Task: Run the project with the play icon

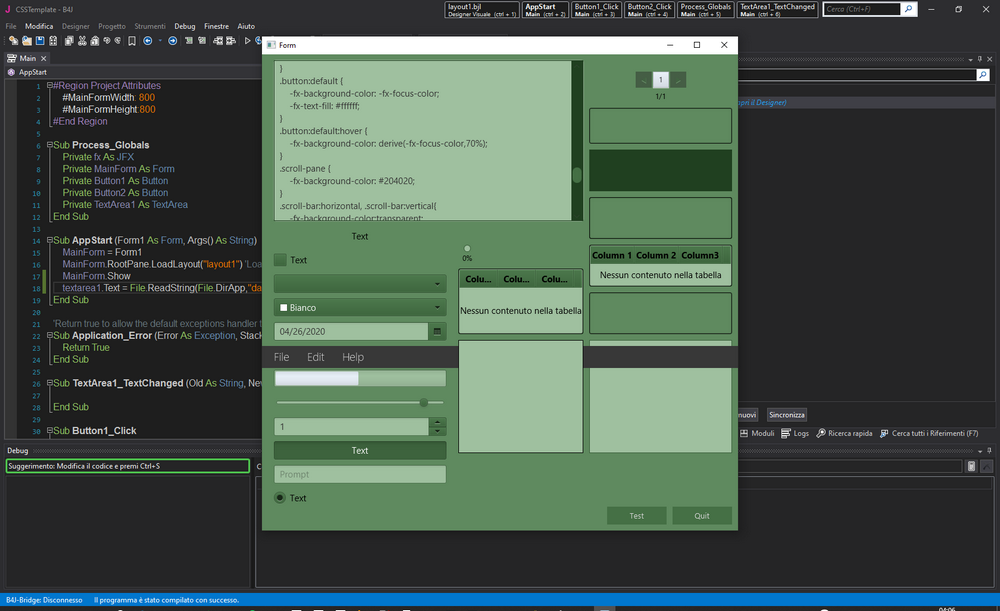Action: tap(246, 41)
